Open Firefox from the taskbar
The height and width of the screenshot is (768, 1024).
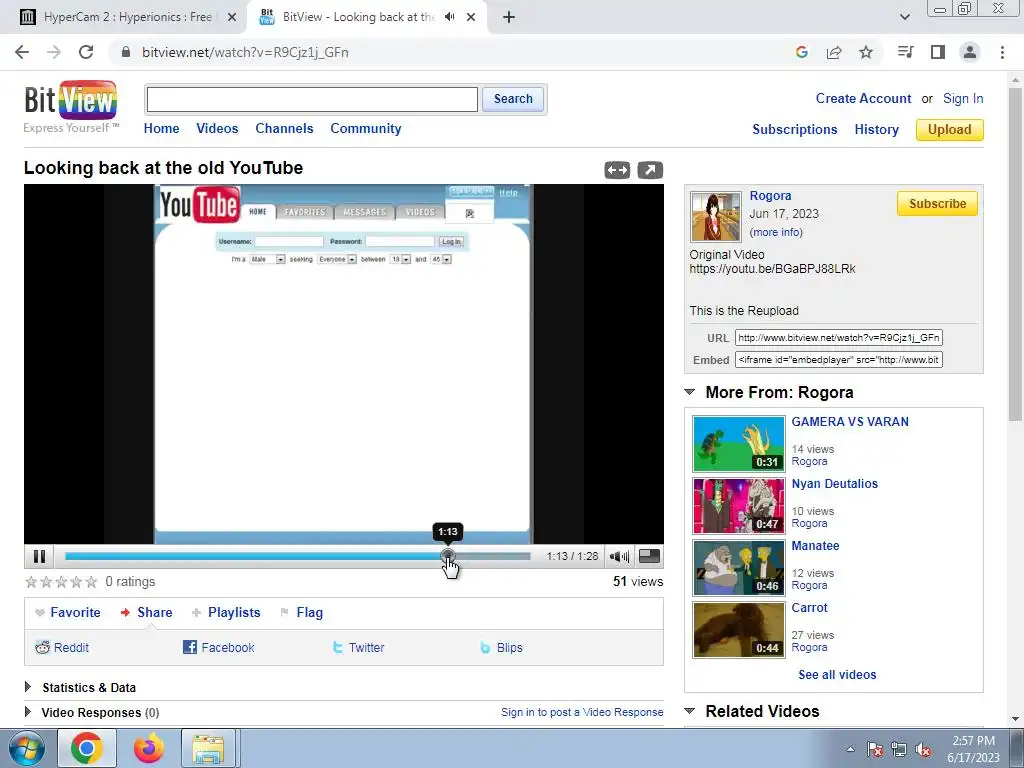tap(149, 748)
